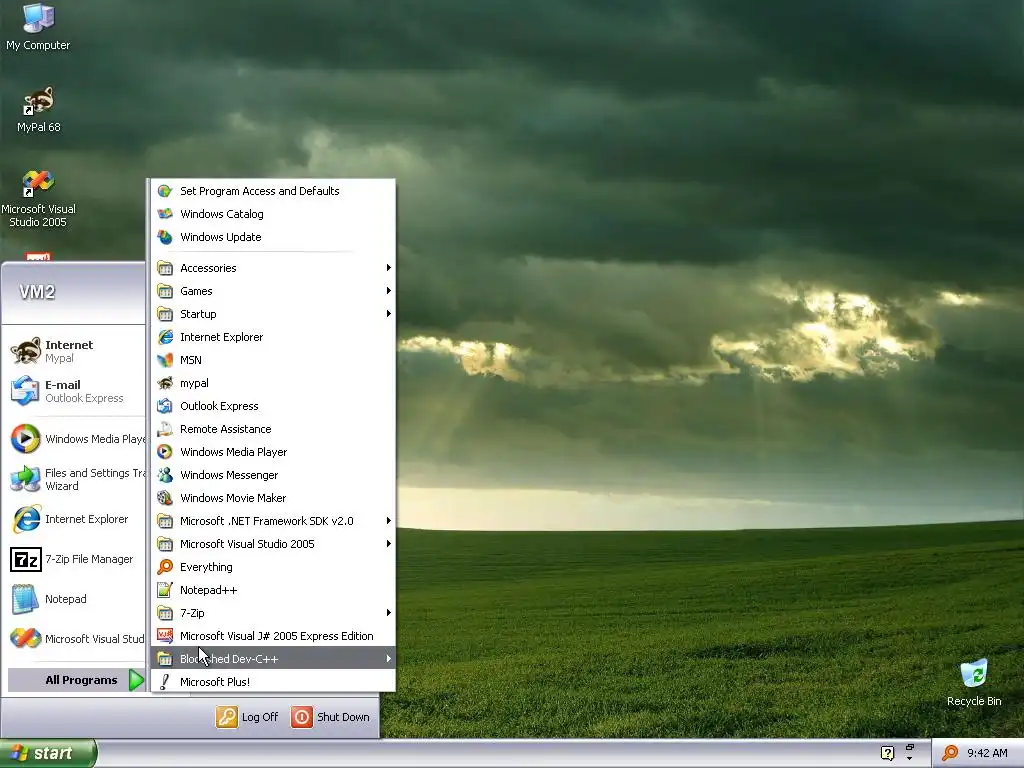Click the Windows Messenger icon

165,475
